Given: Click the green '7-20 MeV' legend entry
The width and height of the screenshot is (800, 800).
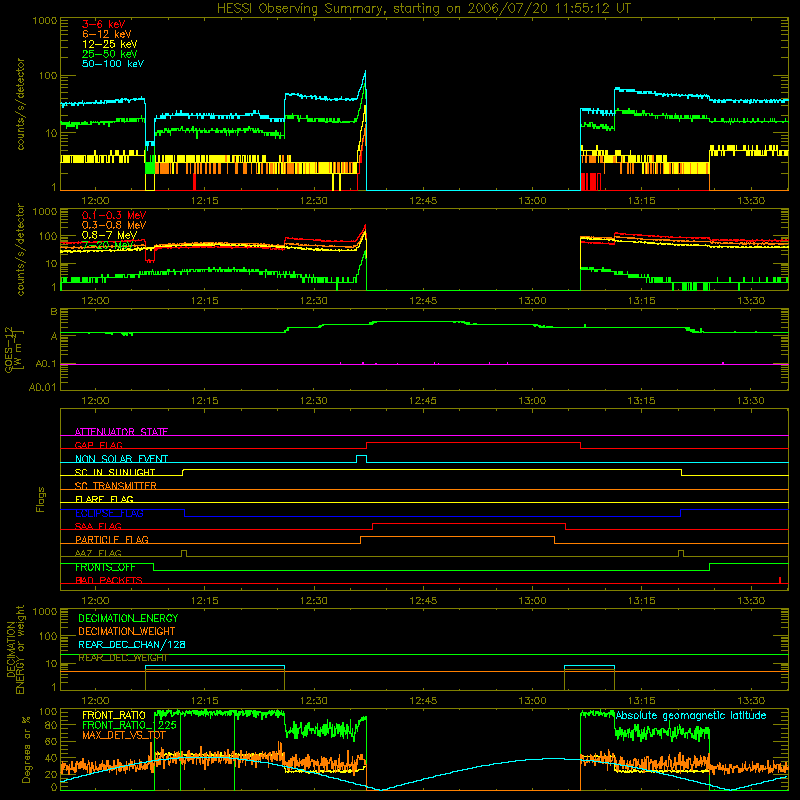Looking at the screenshot, I should (108, 245).
